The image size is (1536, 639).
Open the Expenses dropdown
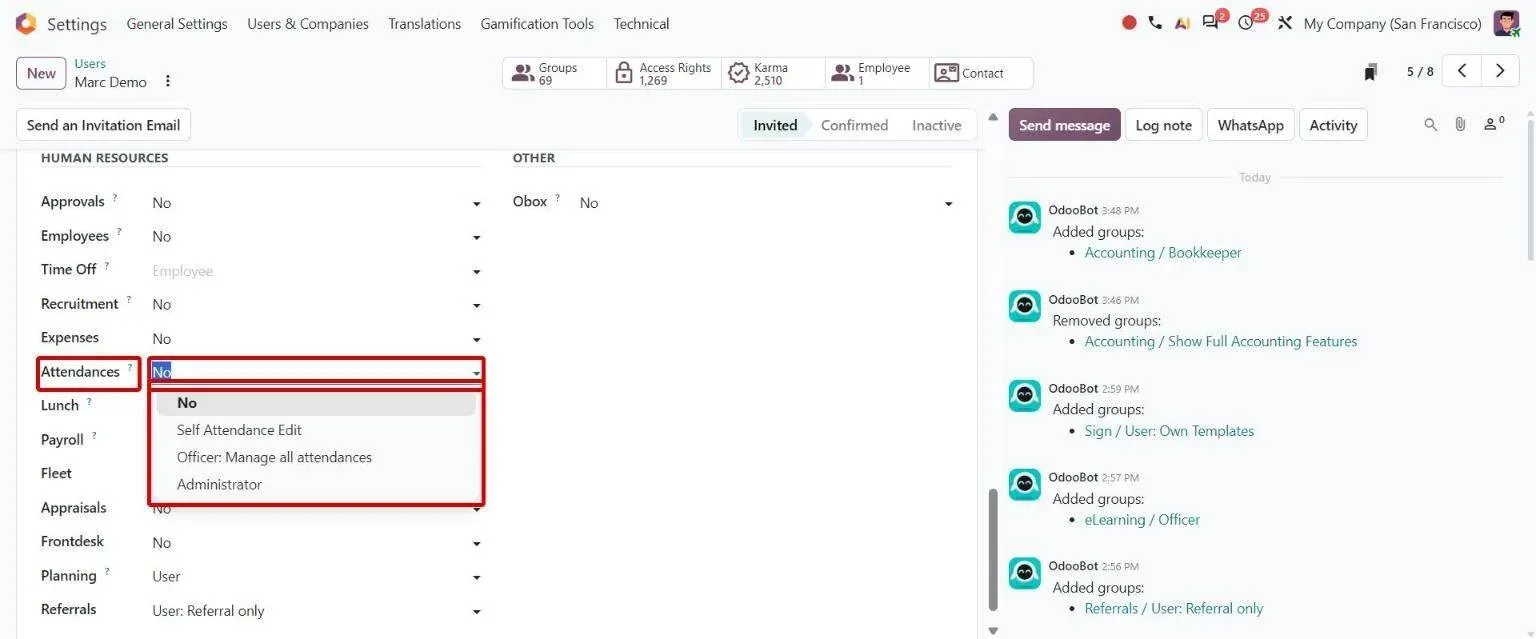(316, 339)
